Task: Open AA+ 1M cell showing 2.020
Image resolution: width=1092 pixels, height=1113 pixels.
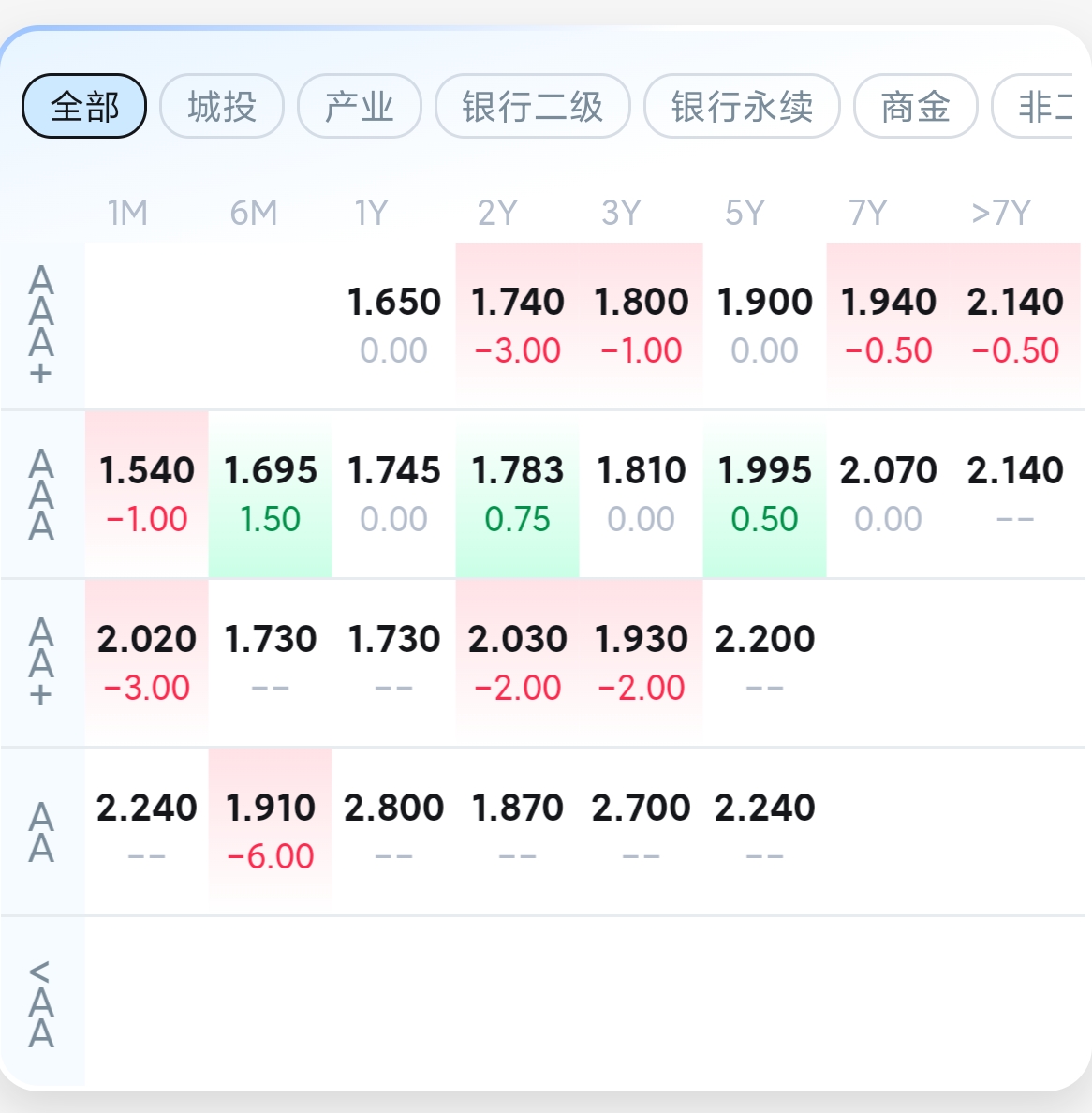Action: tap(146, 661)
